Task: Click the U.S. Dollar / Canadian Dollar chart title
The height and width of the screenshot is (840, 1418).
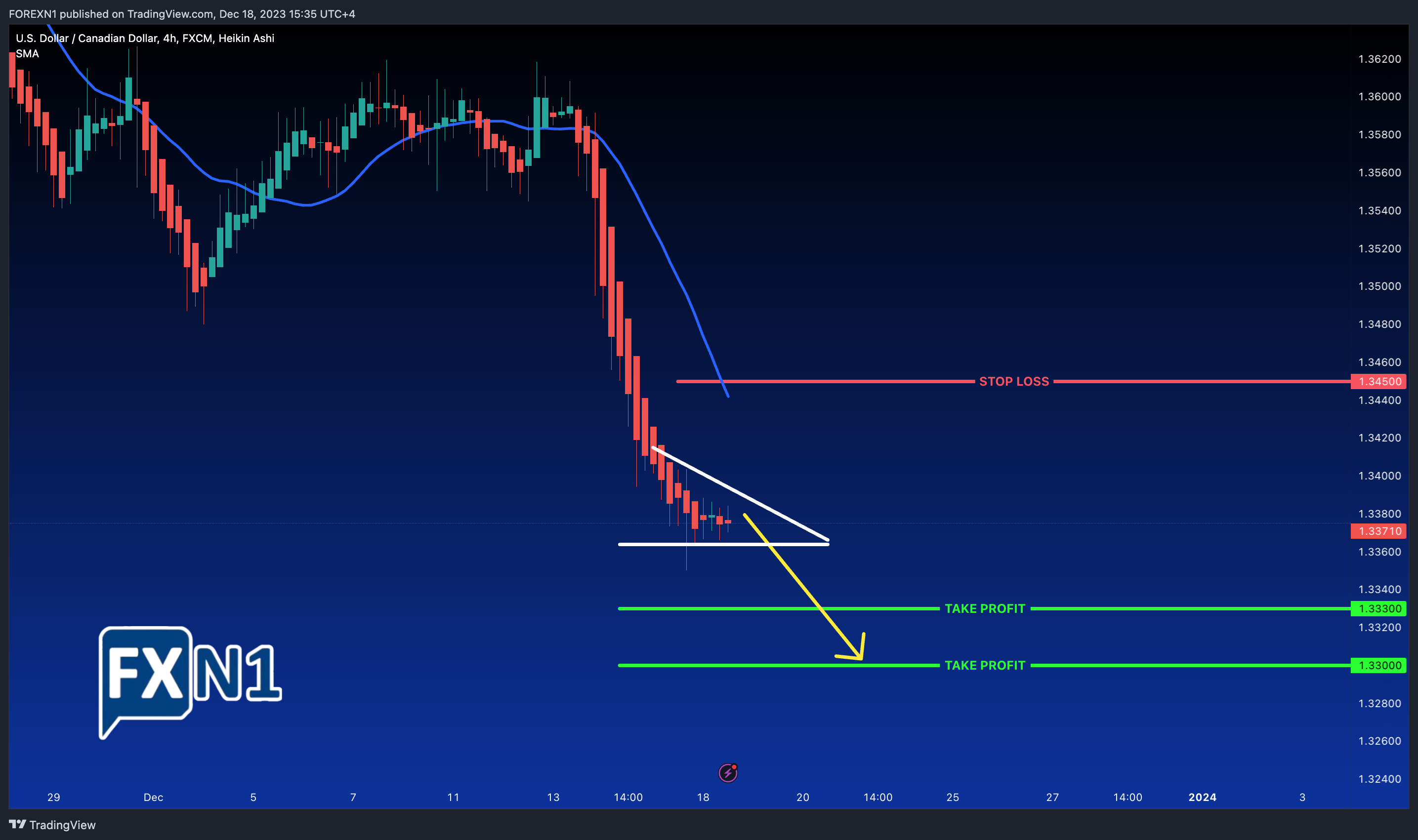Action: (x=145, y=38)
